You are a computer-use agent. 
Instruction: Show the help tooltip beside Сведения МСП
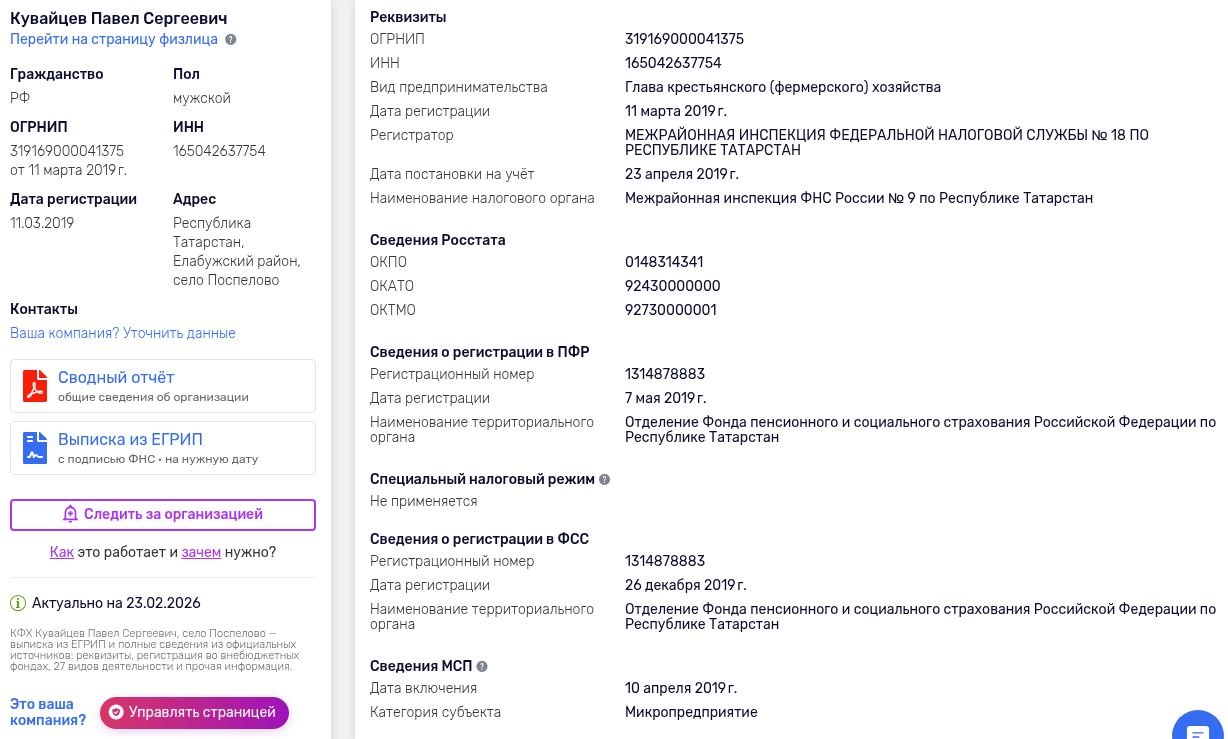[x=482, y=666]
